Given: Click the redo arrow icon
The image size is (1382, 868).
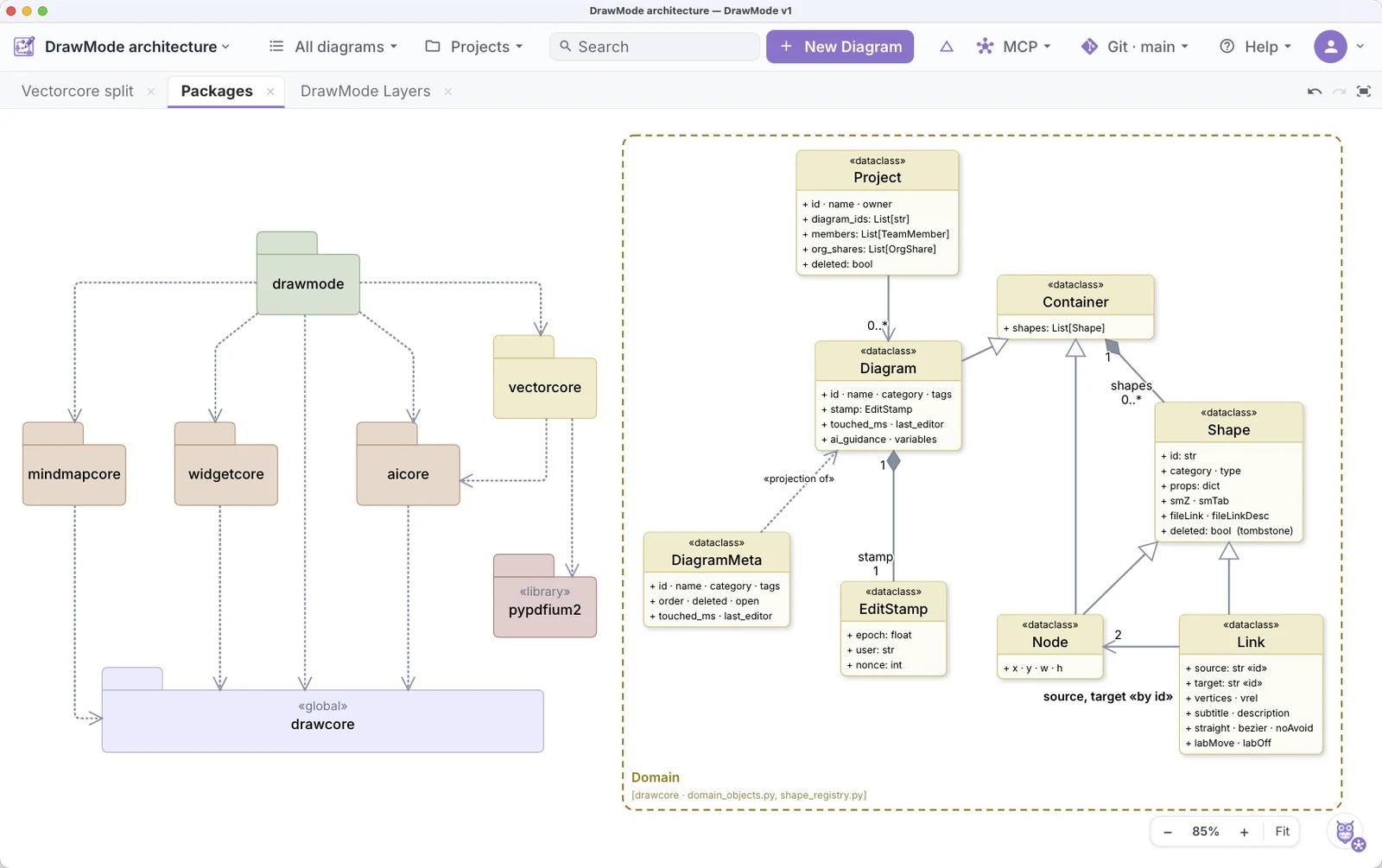Looking at the screenshot, I should tap(1339, 92).
